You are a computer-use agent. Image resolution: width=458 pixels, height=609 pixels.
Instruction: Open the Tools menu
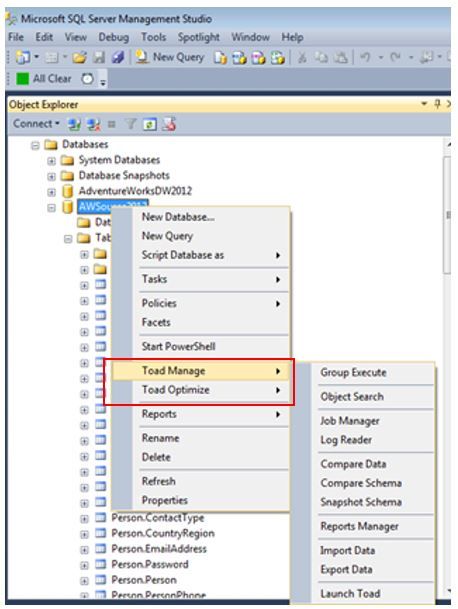click(153, 37)
